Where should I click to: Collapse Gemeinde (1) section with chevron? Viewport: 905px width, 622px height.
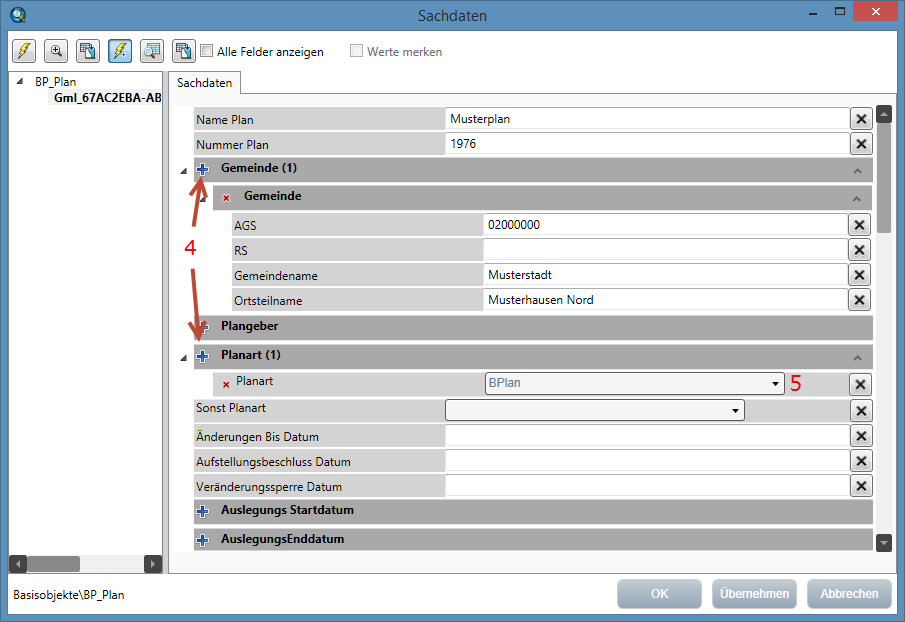(x=856, y=169)
